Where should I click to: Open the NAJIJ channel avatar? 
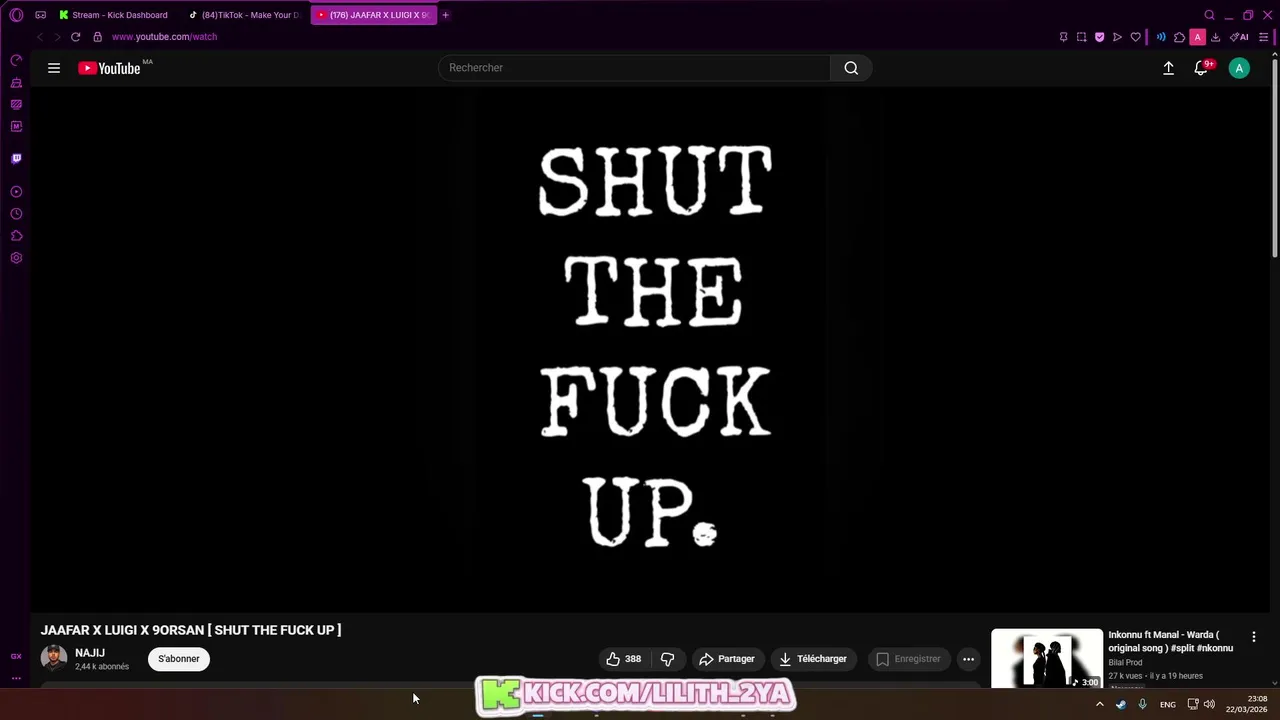54,658
